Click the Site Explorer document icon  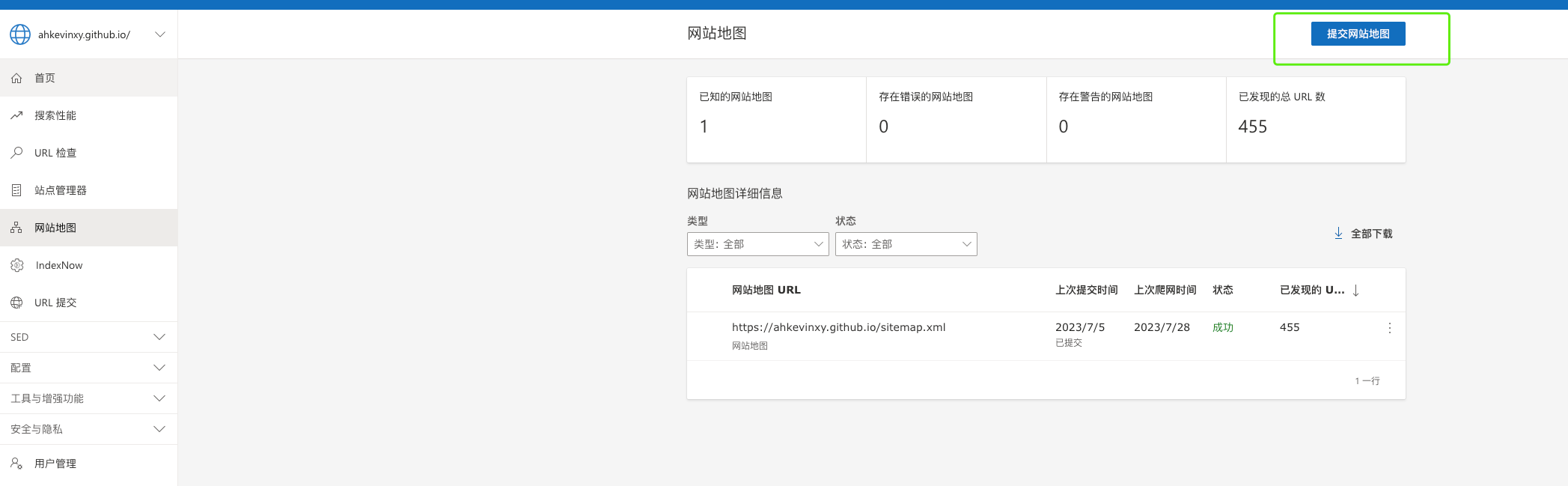16,190
